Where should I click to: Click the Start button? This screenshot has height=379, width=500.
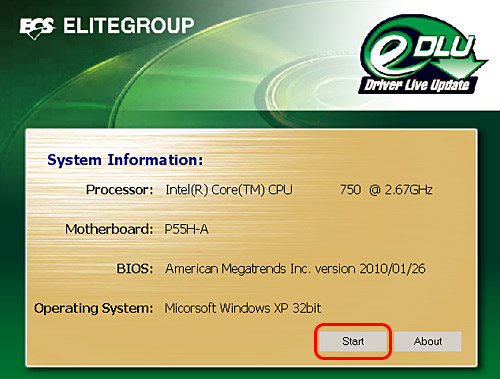click(353, 341)
